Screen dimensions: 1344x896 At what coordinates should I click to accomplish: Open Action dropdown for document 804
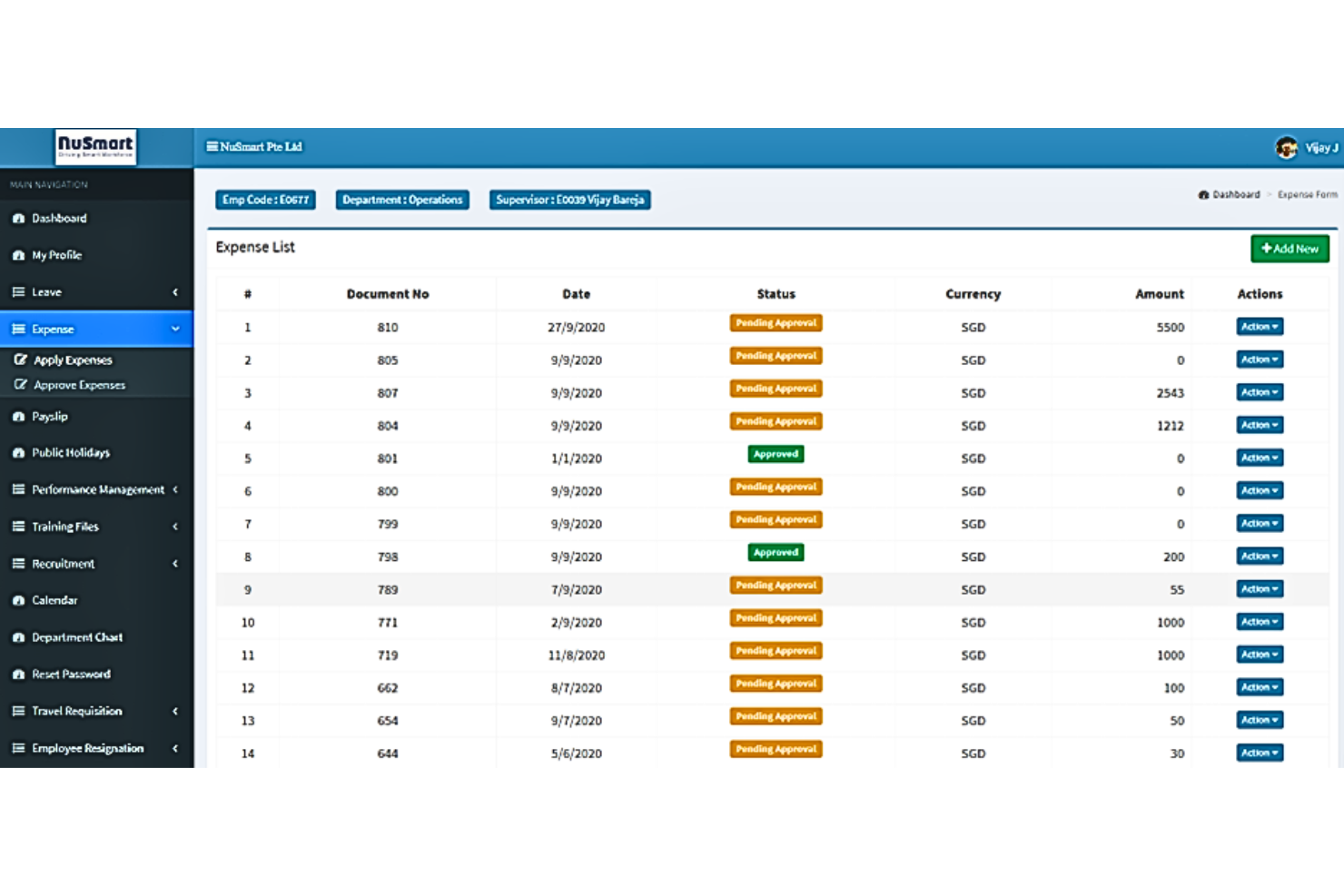pyautogui.click(x=1260, y=425)
